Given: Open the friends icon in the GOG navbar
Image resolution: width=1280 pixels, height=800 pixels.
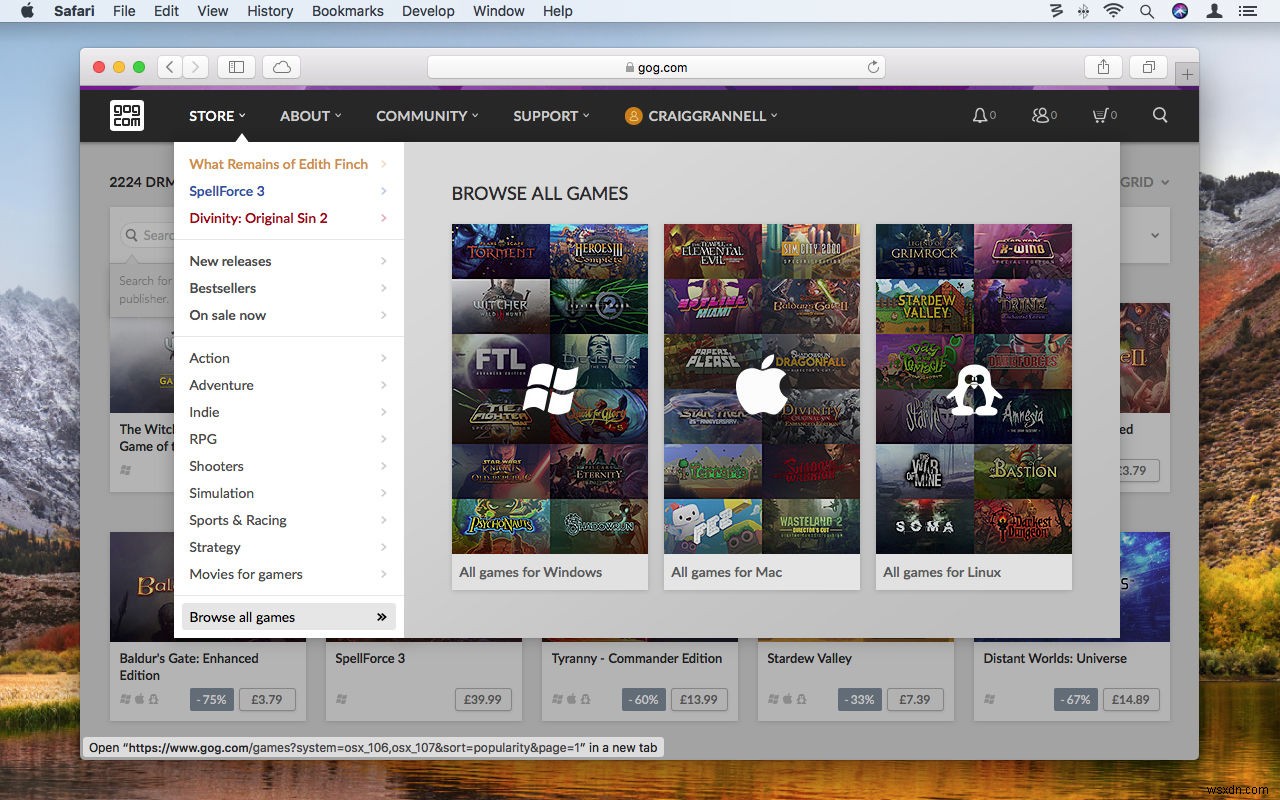Looking at the screenshot, I should 1040,115.
